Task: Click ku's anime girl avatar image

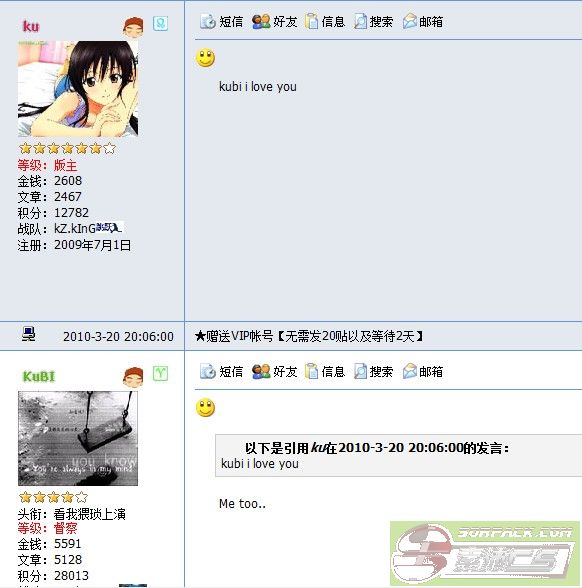Action: (78, 89)
